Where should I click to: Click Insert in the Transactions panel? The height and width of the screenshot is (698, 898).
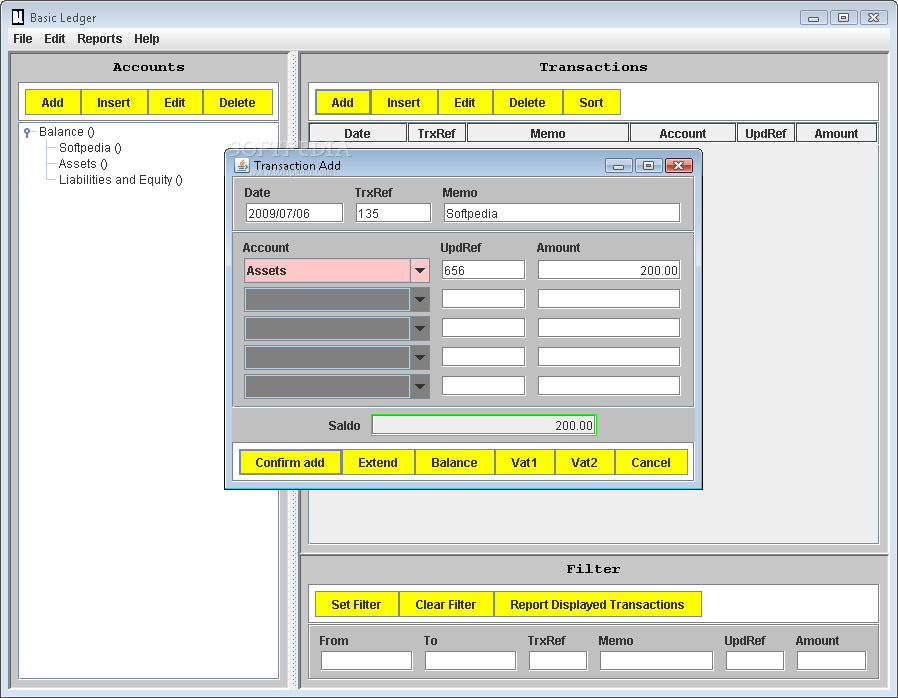404,102
